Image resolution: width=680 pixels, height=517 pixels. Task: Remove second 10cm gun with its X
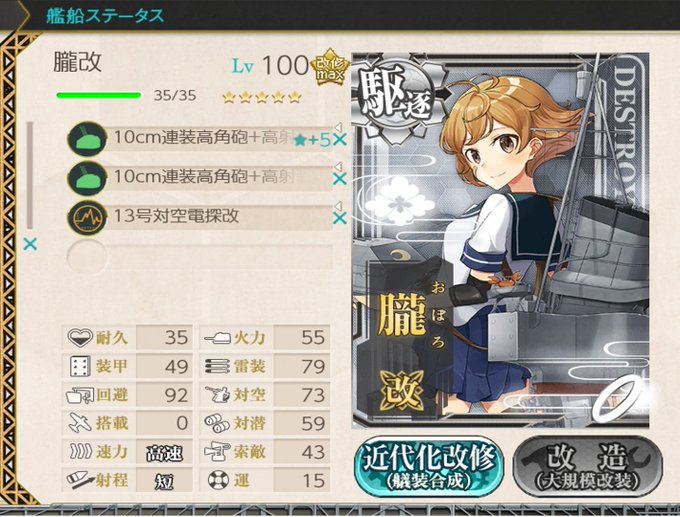point(340,178)
